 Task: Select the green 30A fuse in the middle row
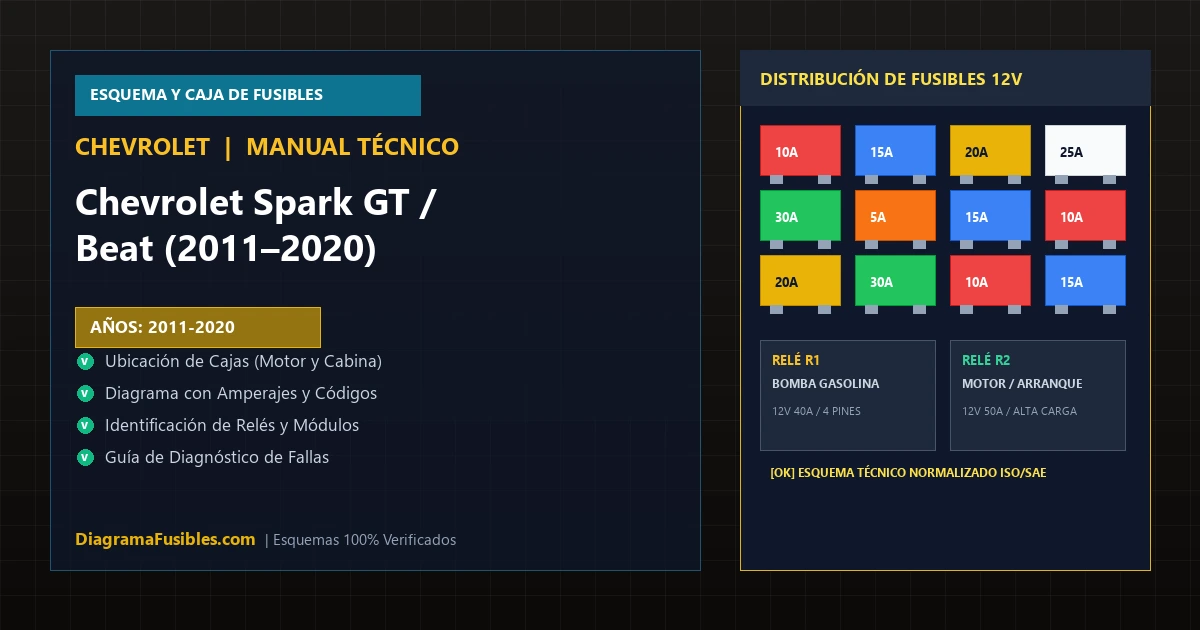coord(800,216)
